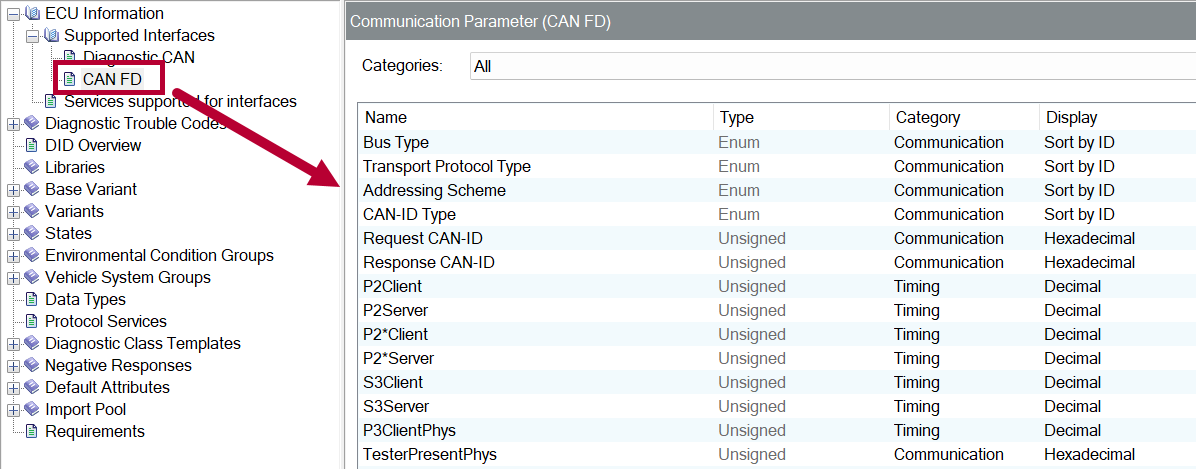Expand the Diagnostic Trouble Codes node
The width and height of the screenshot is (1196, 469).
point(13,124)
